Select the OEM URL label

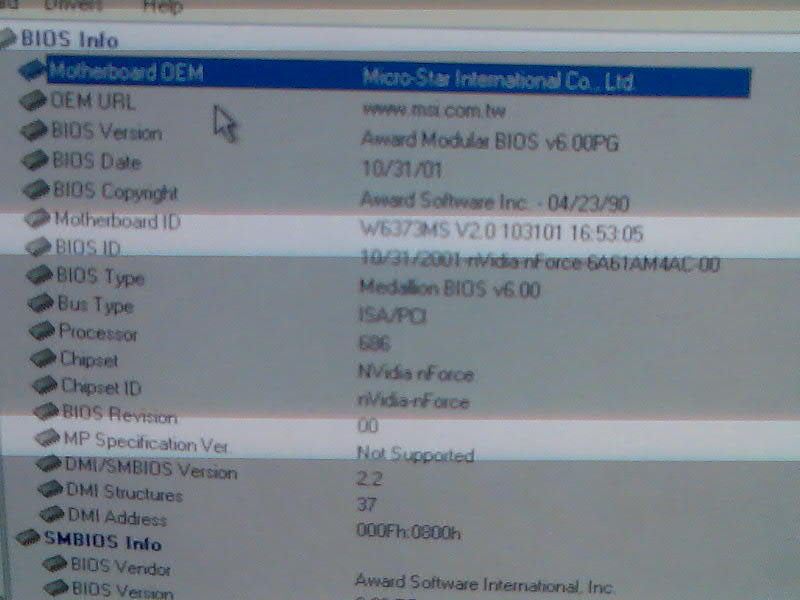93,101
